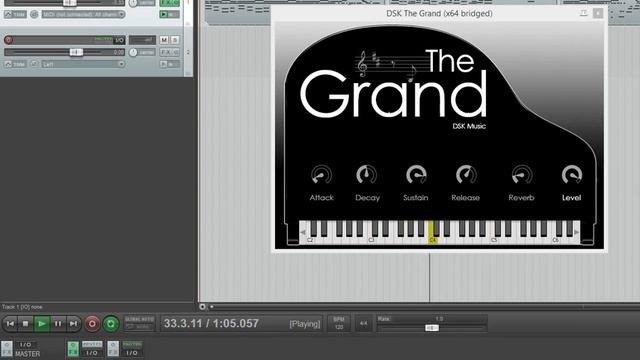Screen dimensions: 640x360
Task: Arm the second track for recording
Action: pos(8,40)
